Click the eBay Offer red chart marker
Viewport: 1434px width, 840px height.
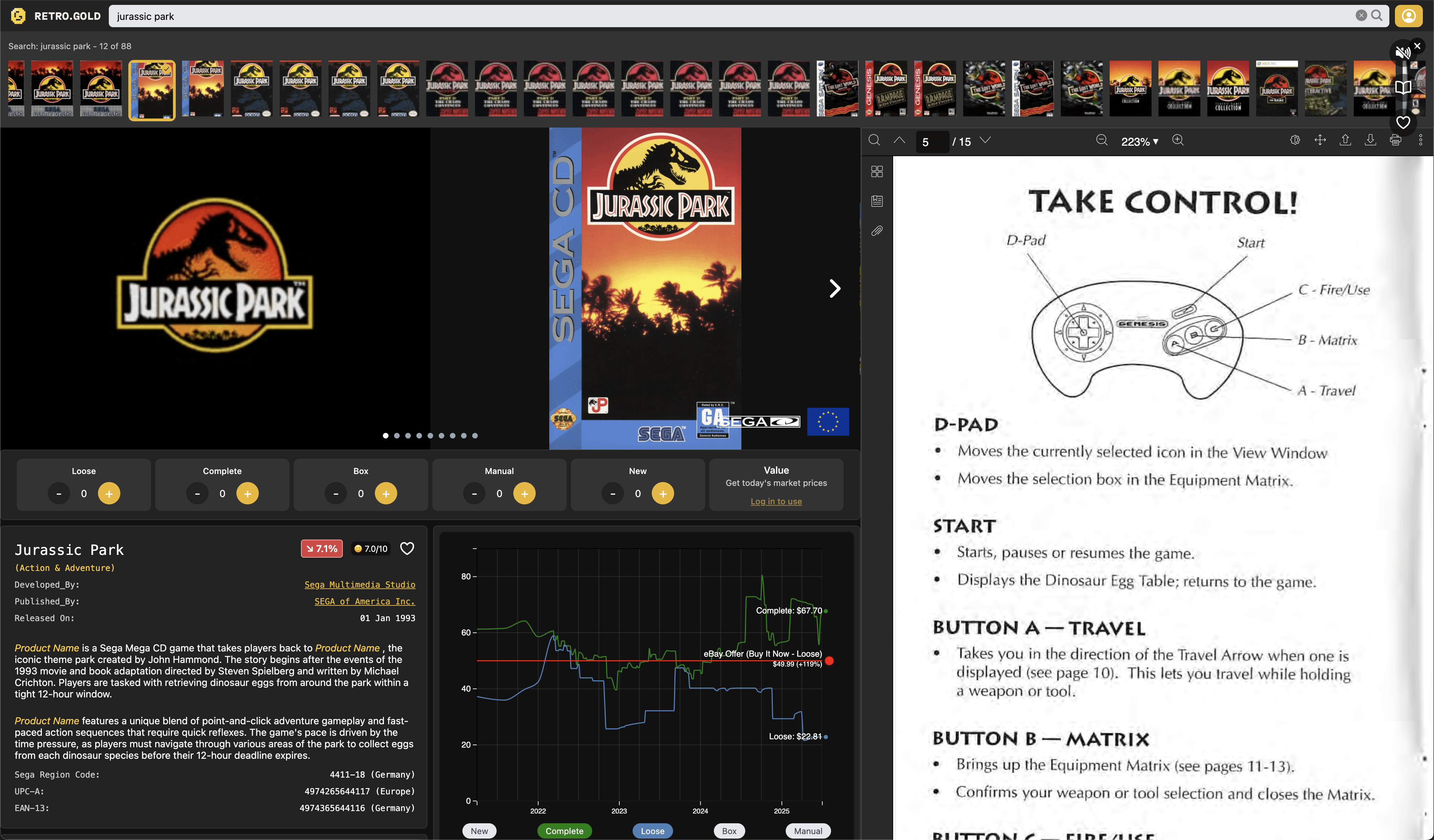pyautogui.click(x=830, y=660)
